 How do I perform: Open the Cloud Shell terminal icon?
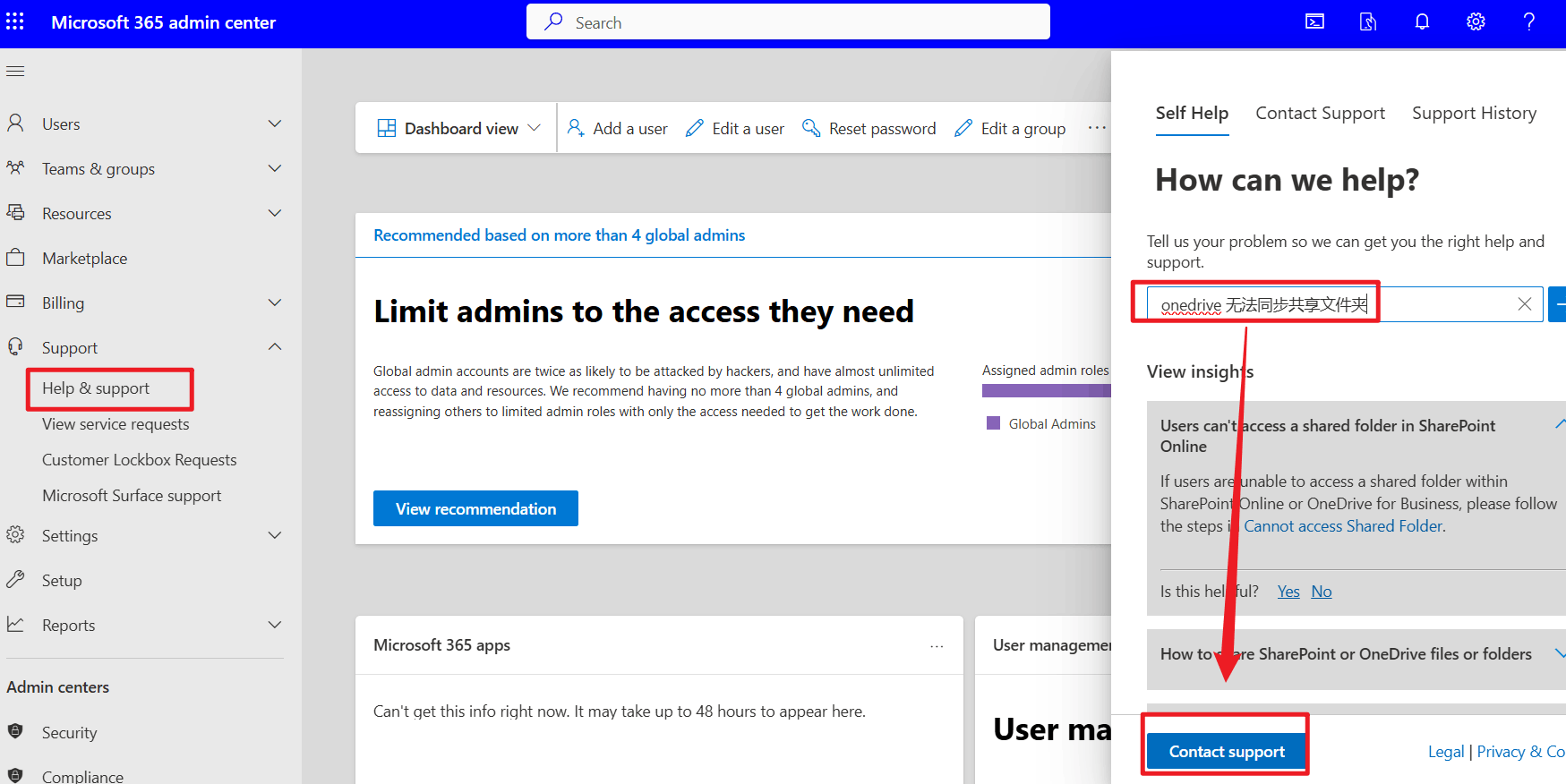click(x=1314, y=21)
